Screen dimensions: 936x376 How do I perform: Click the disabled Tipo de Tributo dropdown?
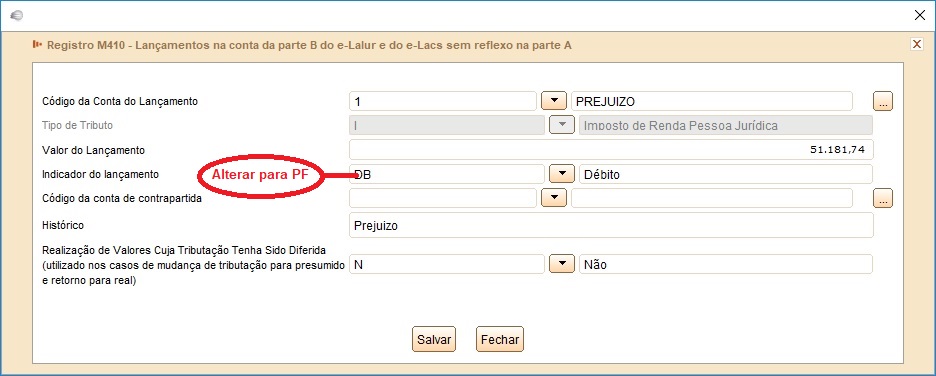tap(561, 125)
